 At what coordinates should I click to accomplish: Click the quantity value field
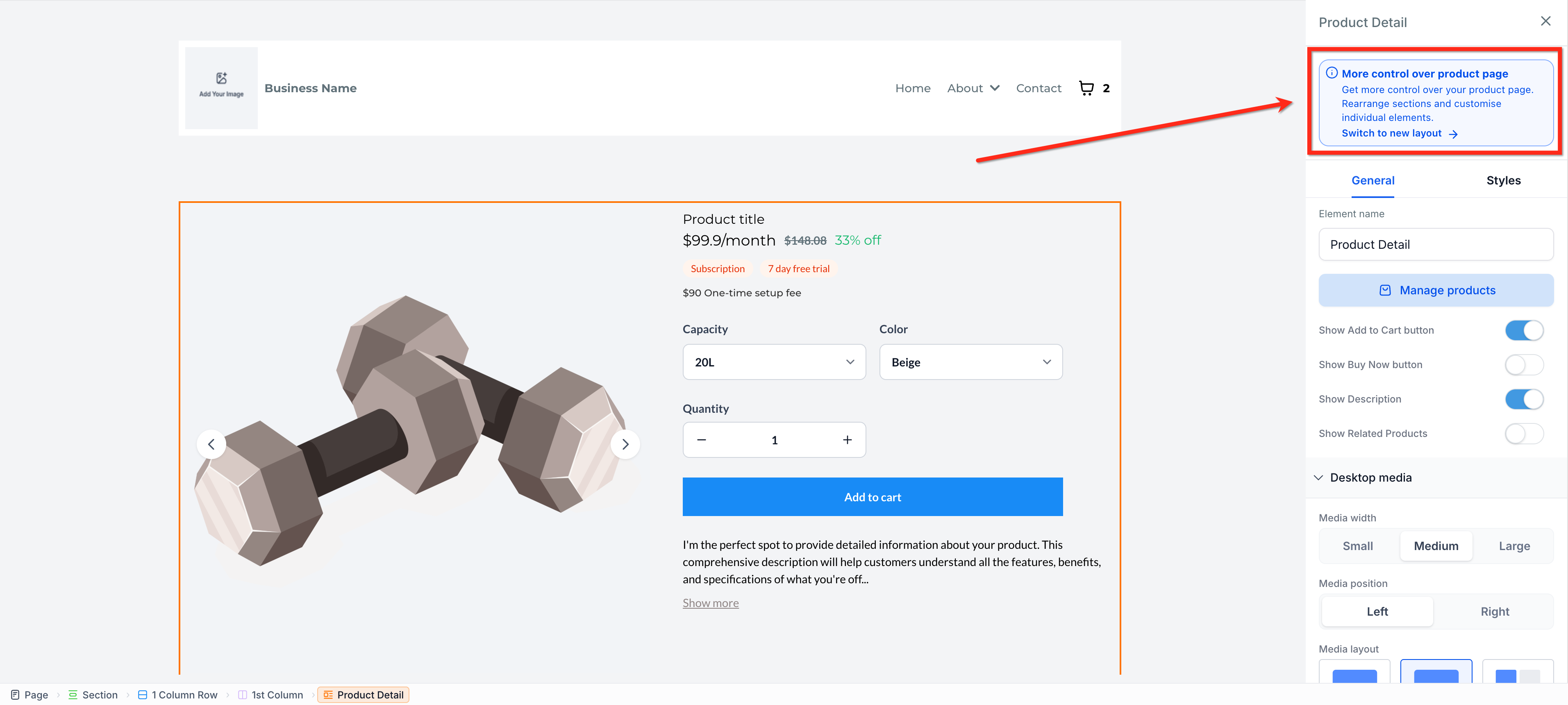[x=774, y=439]
